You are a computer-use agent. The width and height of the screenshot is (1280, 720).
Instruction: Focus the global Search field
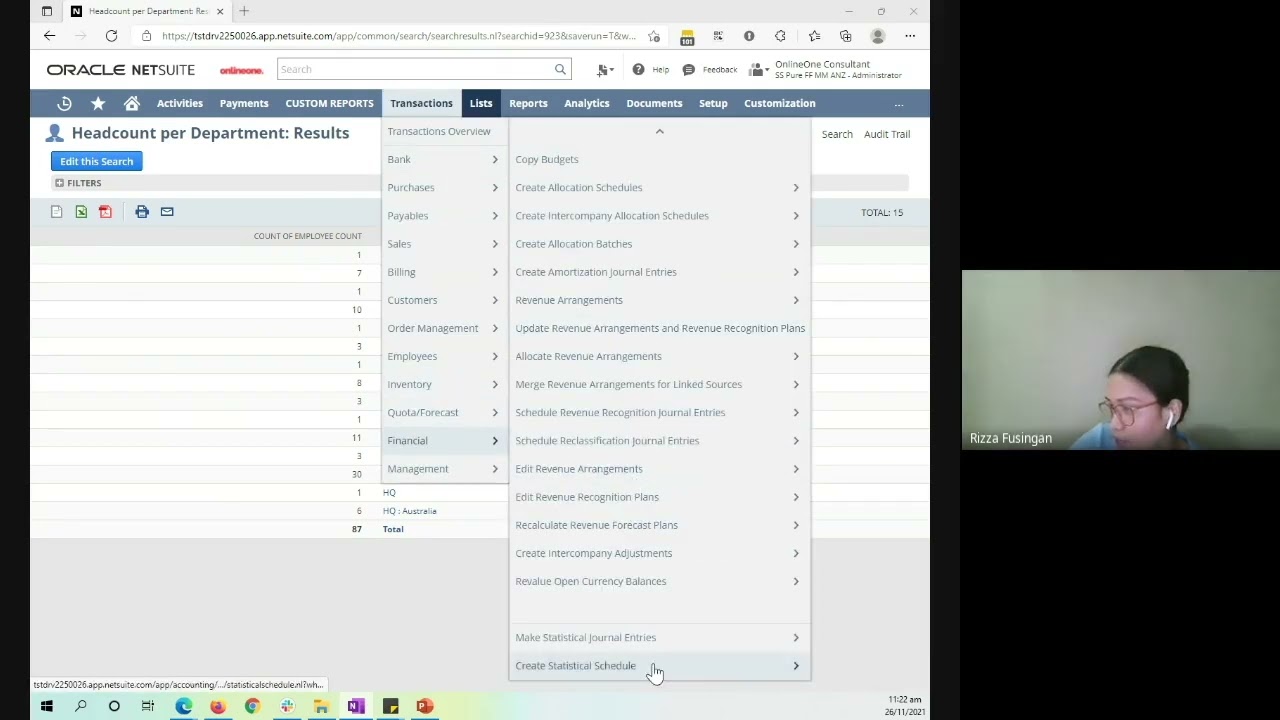(x=415, y=69)
